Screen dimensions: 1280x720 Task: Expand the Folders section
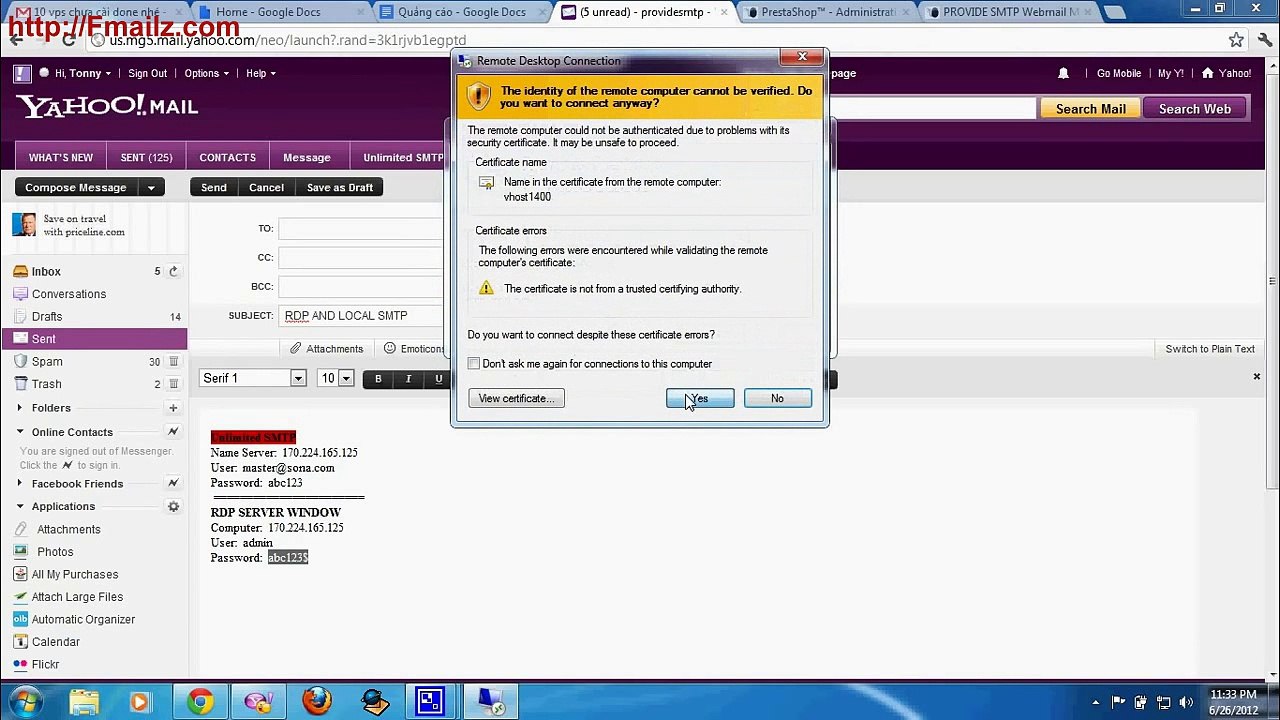pyautogui.click(x=20, y=408)
